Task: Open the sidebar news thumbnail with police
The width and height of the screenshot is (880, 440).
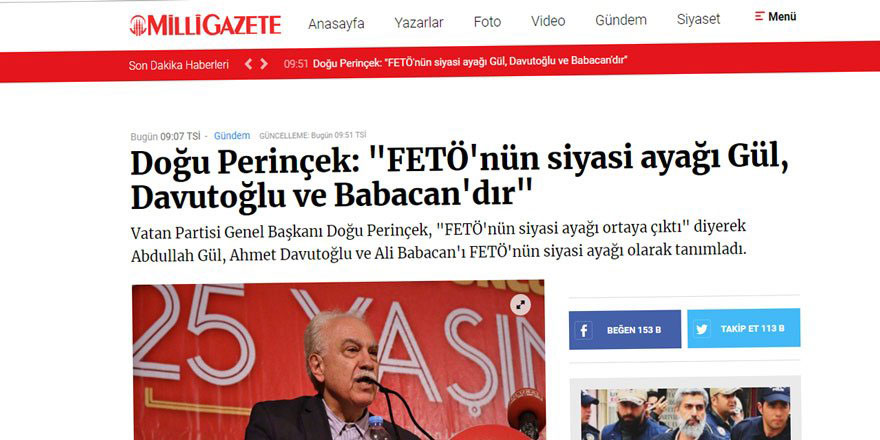Action: [685, 413]
